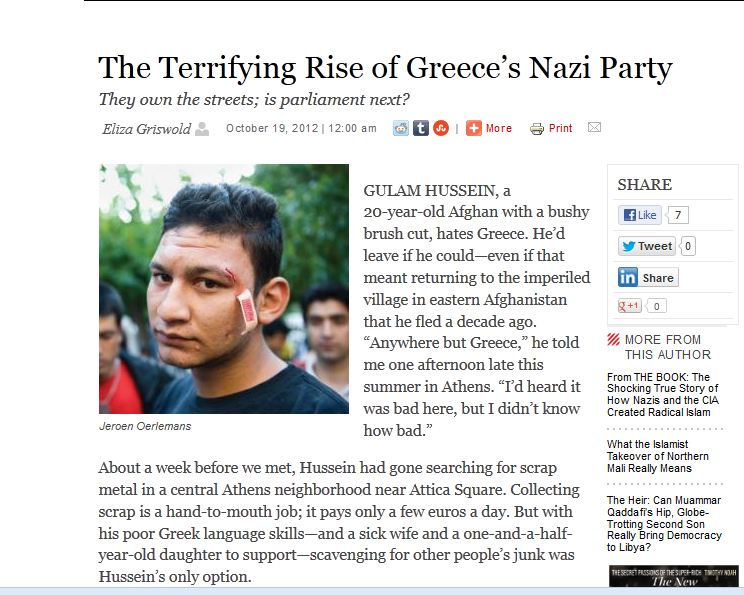Viewport: 744px width, 595px height.
Task: Click the Google +1 button
Action: (630, 306)
